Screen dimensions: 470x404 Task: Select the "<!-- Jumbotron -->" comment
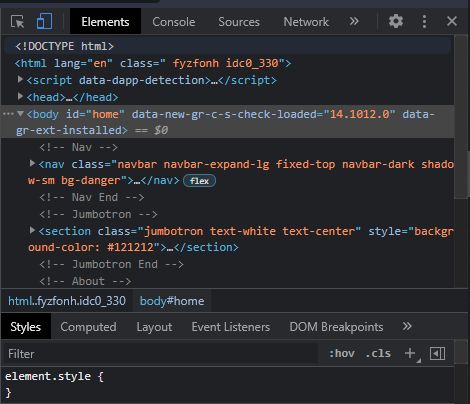point(98,214)
